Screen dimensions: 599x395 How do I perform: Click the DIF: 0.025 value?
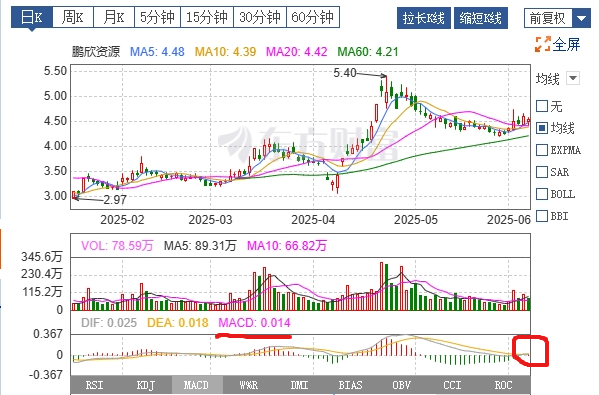click(x=109, y=323)
